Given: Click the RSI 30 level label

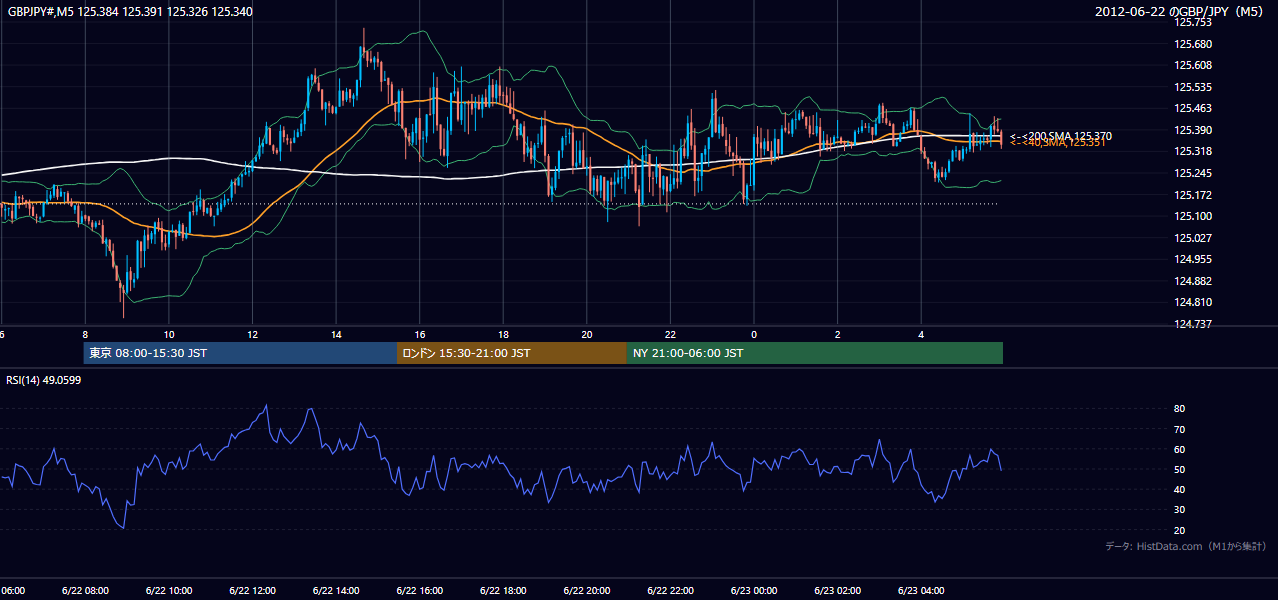Looking at the screenshot, I should pos(1179,509).
